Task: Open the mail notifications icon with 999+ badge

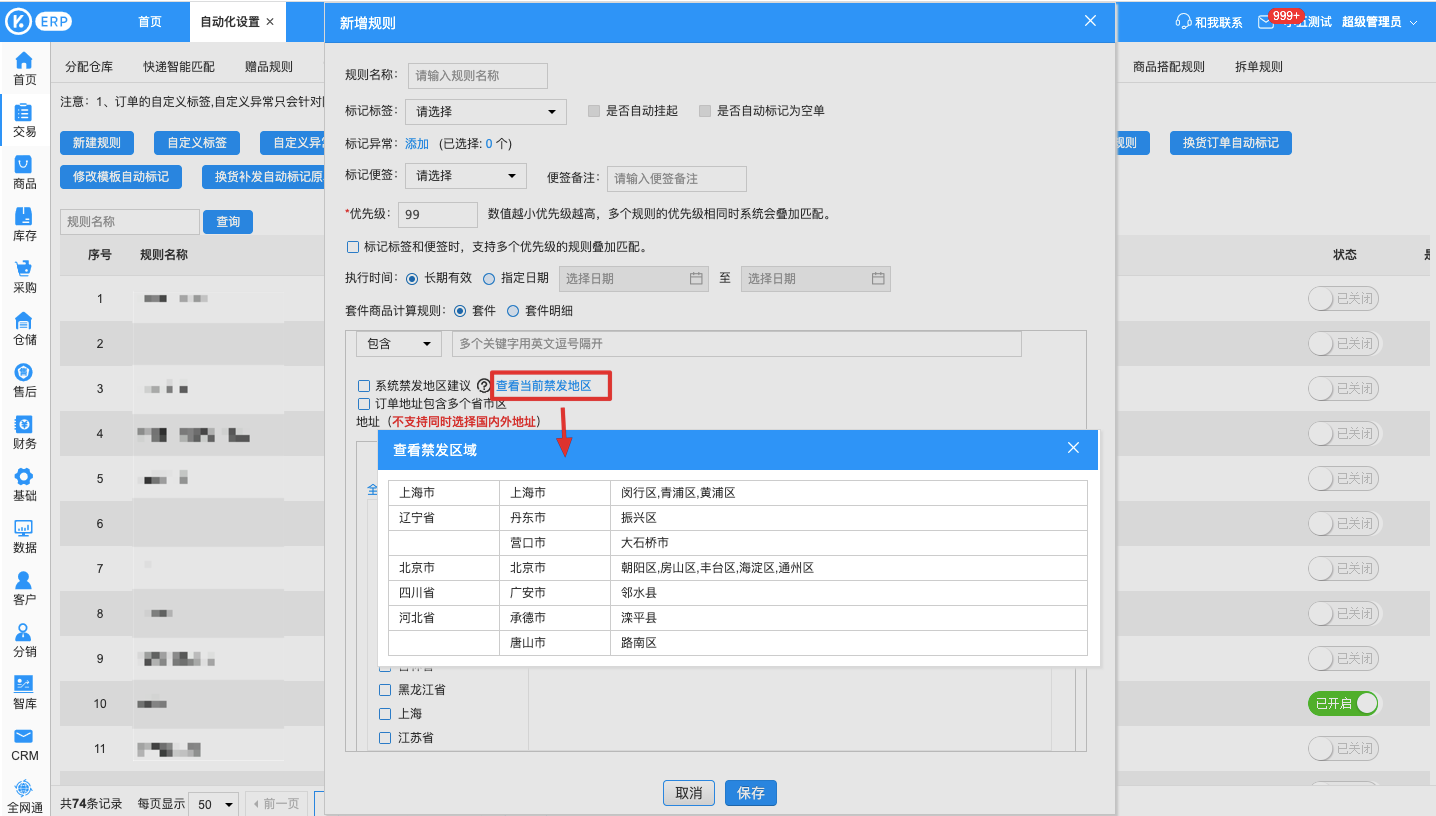Action: 1266,22
